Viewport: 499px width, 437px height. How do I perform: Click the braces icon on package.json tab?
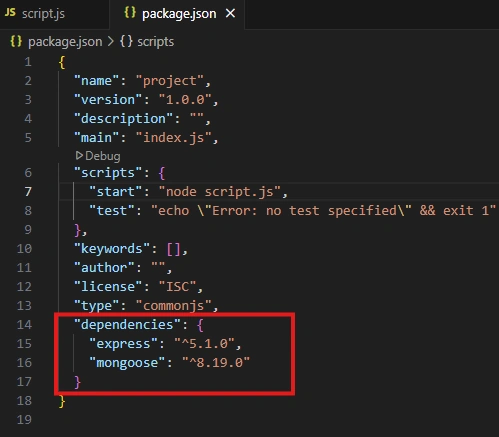click(x=130, y=13)
